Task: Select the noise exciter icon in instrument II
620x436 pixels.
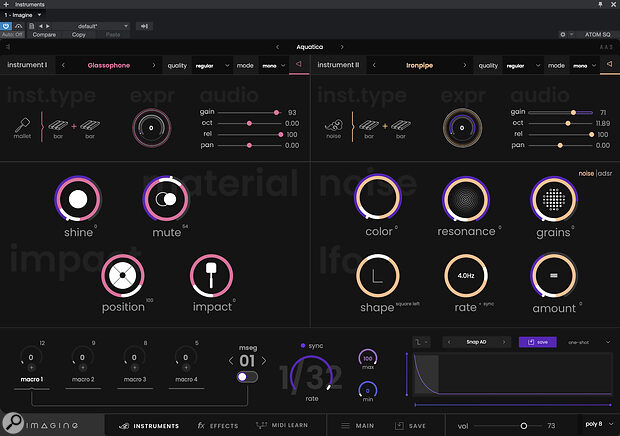Action: click(333, 126)
